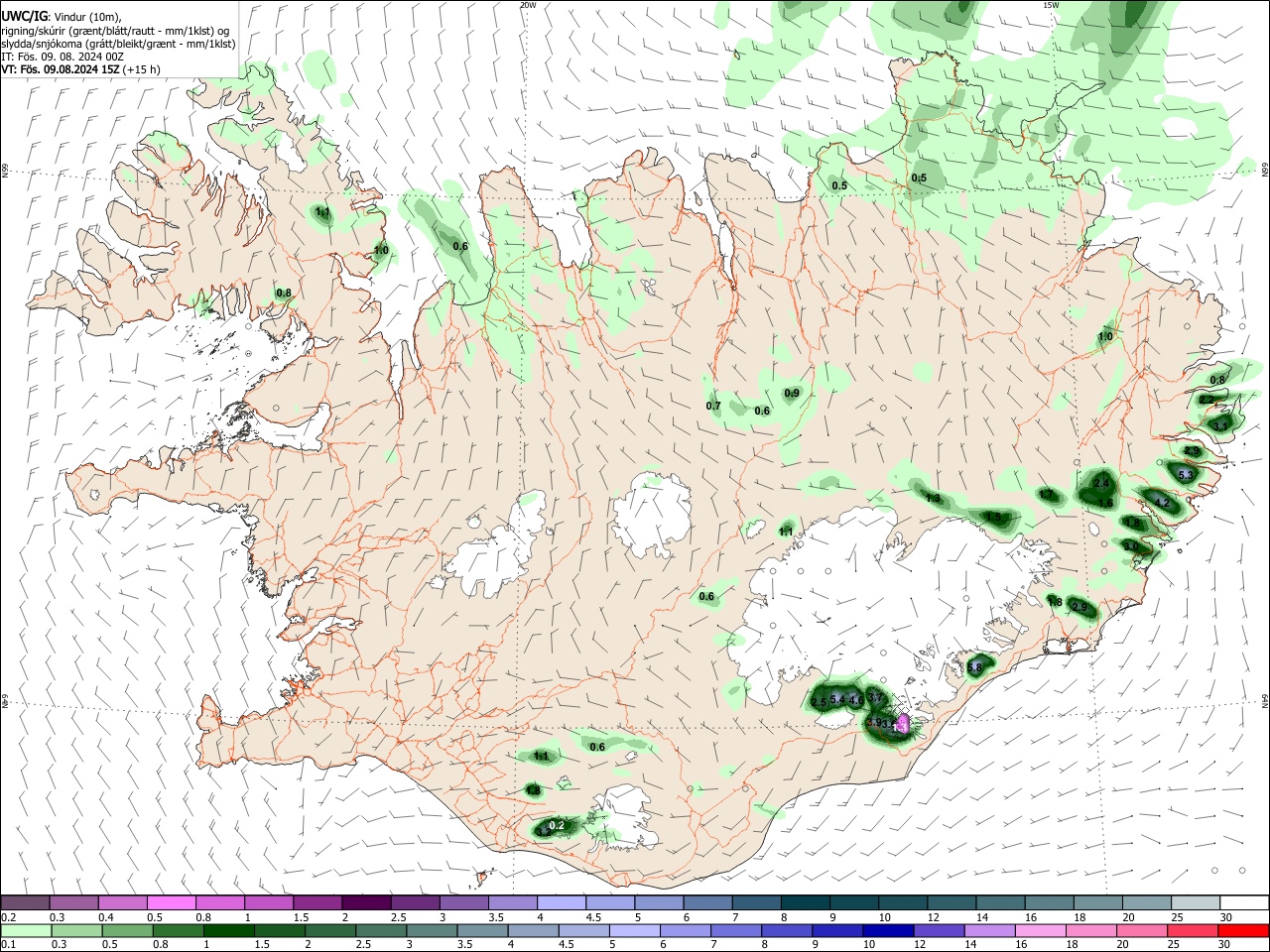The image size is (1270, 952).
Task: Click the darkest purple 2 mm snow legend swatch
Action: point(366,902)
